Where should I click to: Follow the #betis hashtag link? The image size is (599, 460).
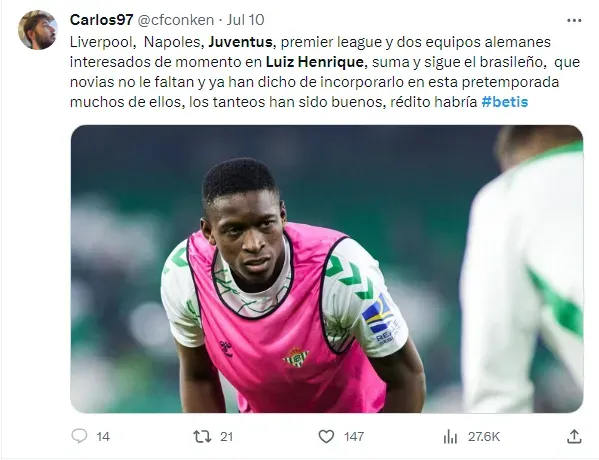coord(505,102)
